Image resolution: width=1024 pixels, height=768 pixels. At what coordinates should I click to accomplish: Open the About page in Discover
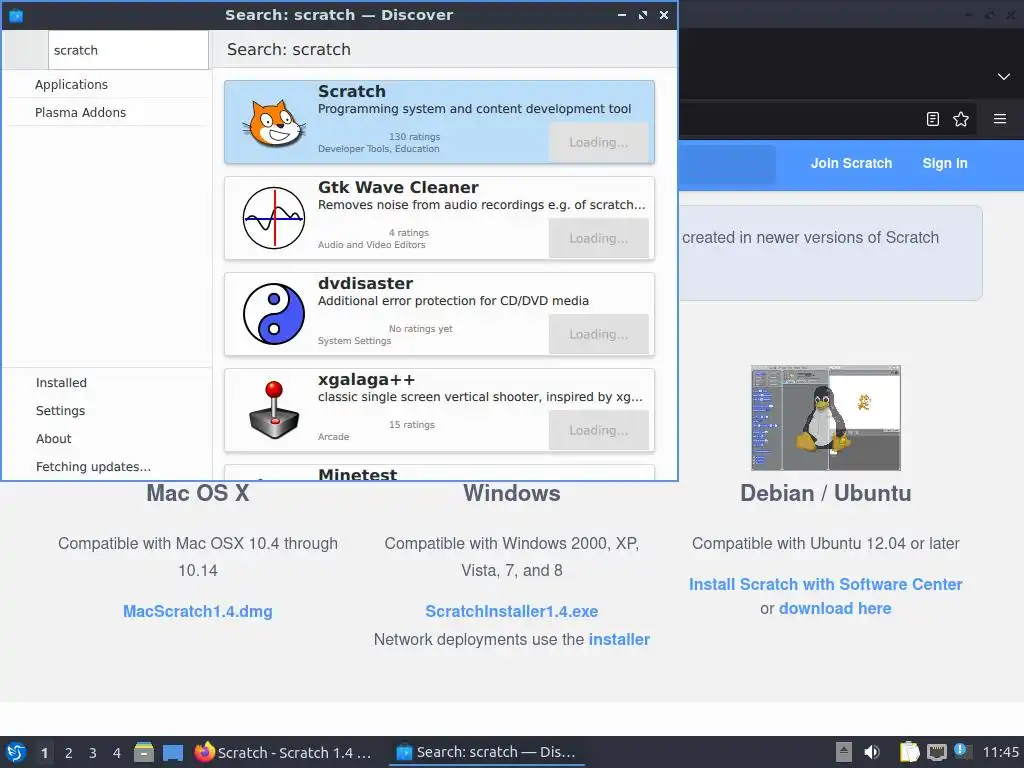[108, 439]
